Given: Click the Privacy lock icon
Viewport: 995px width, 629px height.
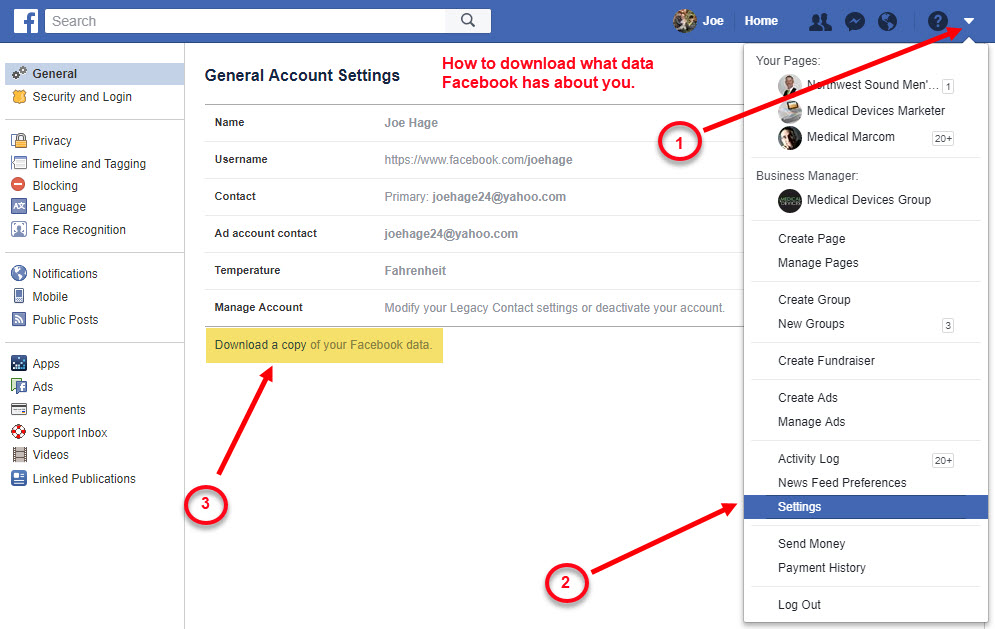Looking at the screenshot, I should coord(19,140).
